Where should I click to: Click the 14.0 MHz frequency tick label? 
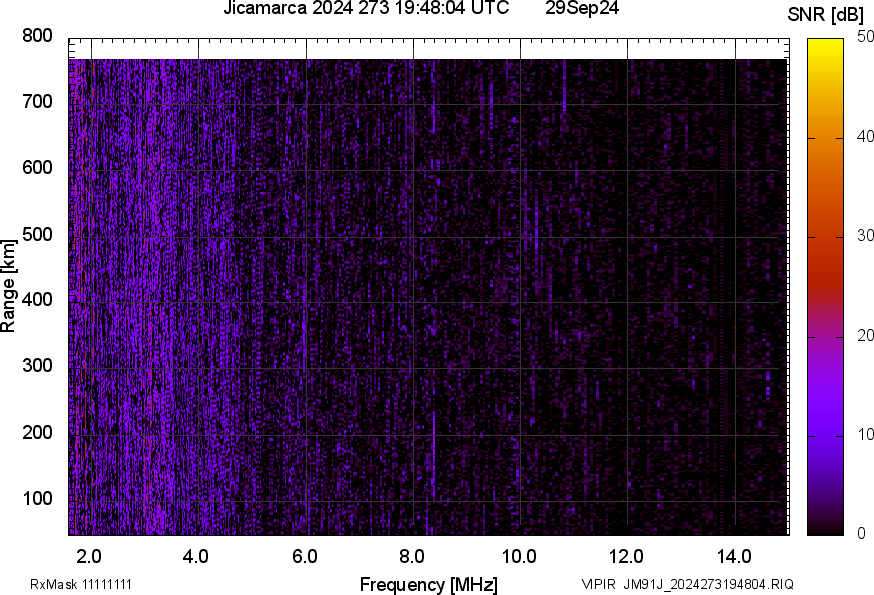tap(734, 556)
